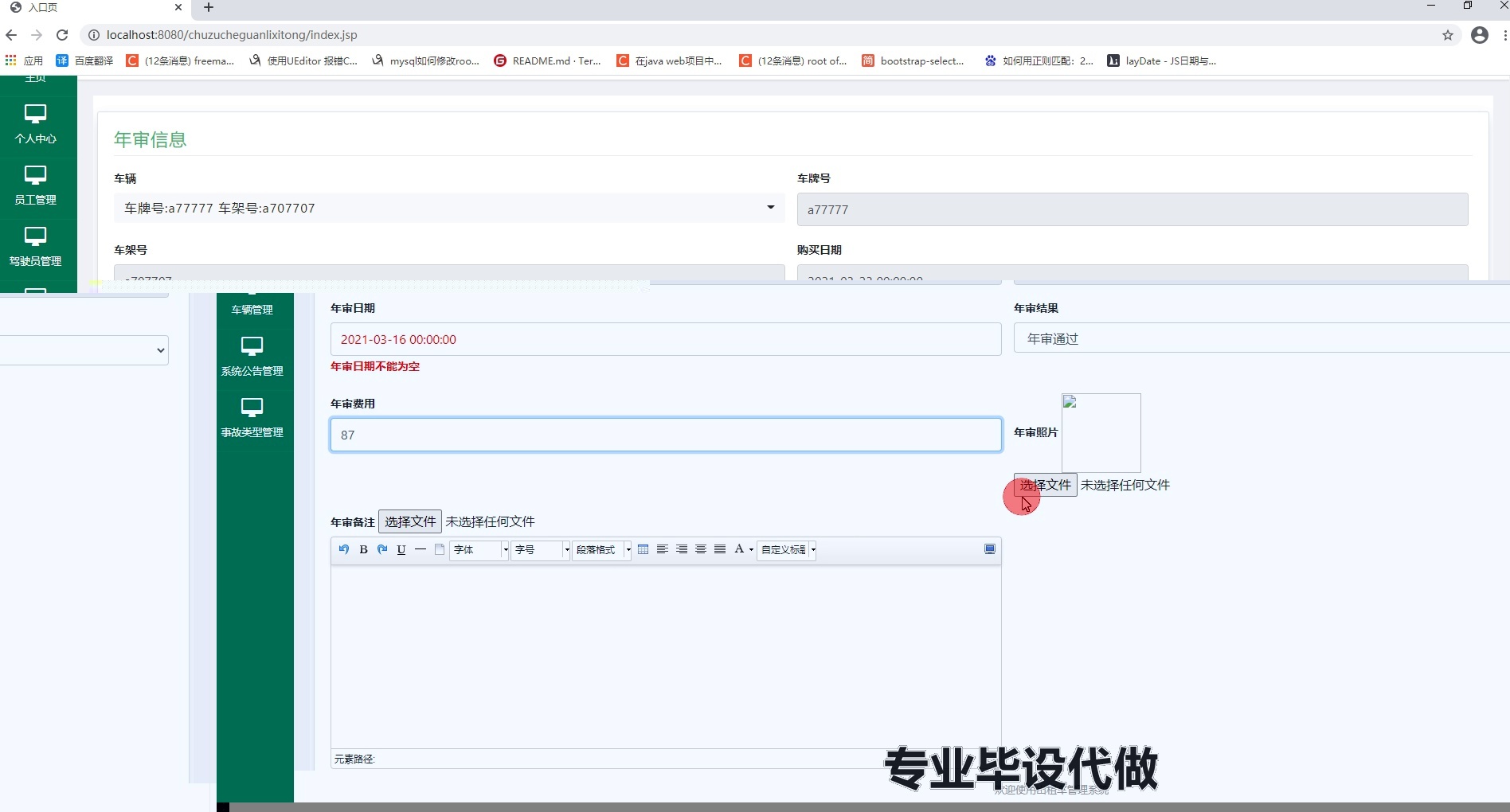Screen dimensions: 1510x812
Task: Focus the 年审日期 date field
Action: 666,339
